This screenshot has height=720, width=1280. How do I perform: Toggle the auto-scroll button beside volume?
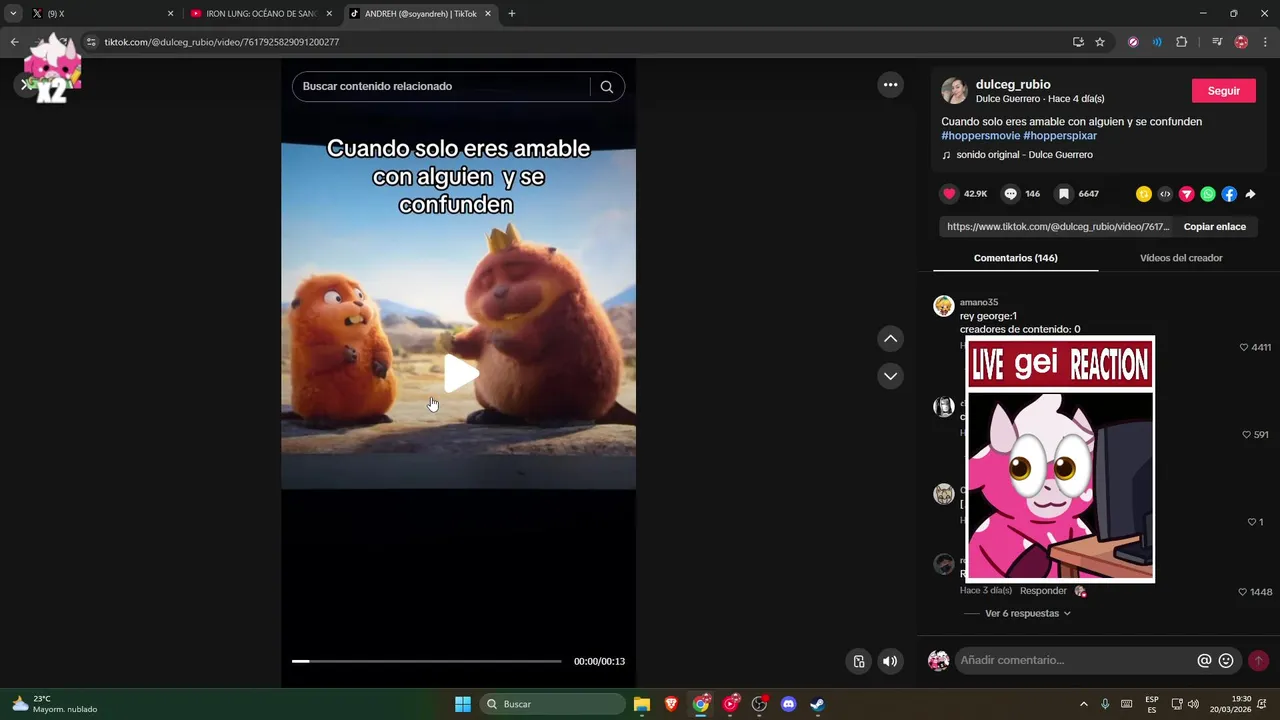click(858, 661)
